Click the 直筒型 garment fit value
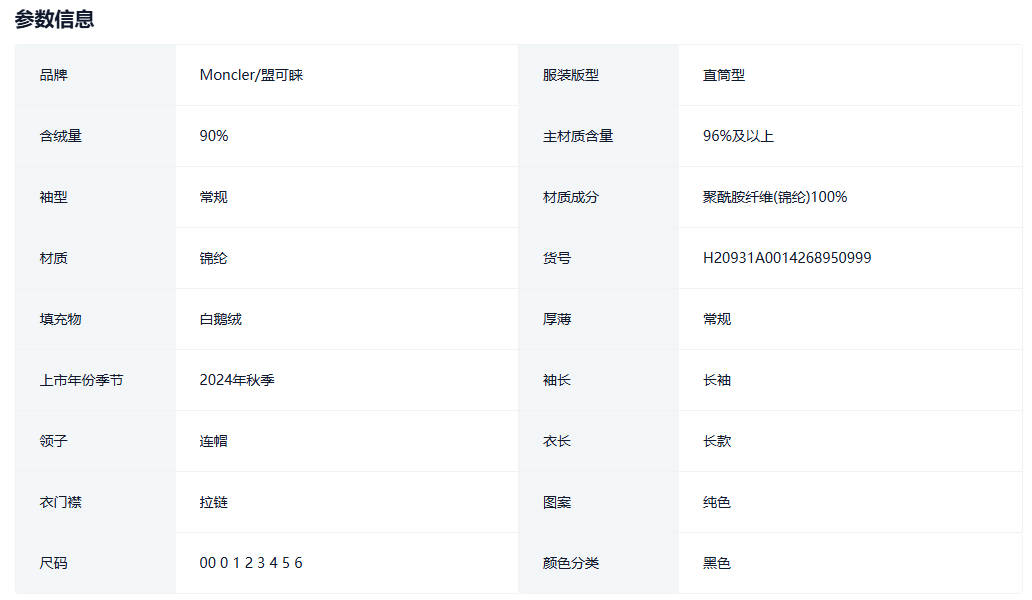 [x=724, y=75]
